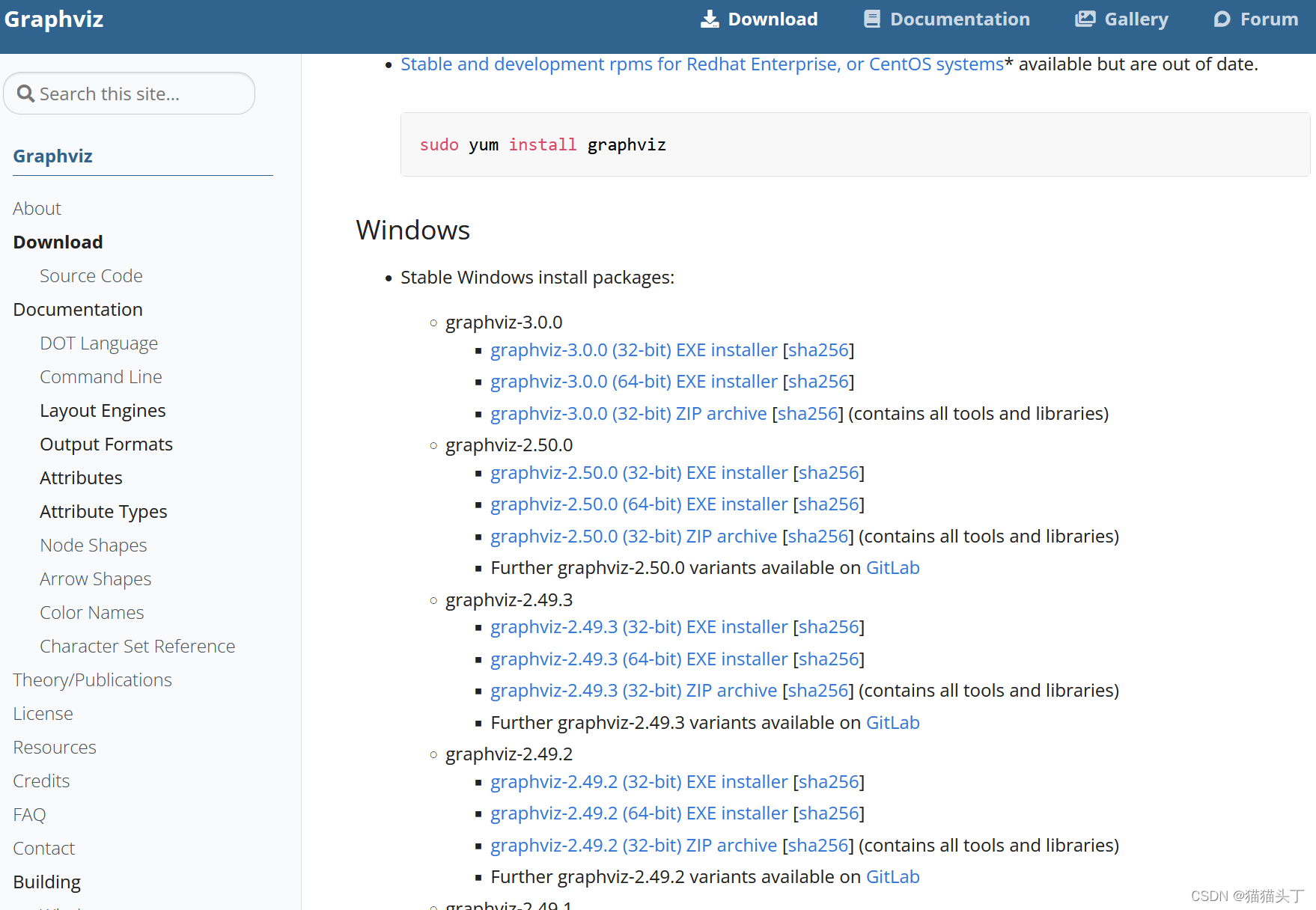This screenshot has height=910, width=1316.
Task: Open Resources in the sidebar
Action: point(55,747)
